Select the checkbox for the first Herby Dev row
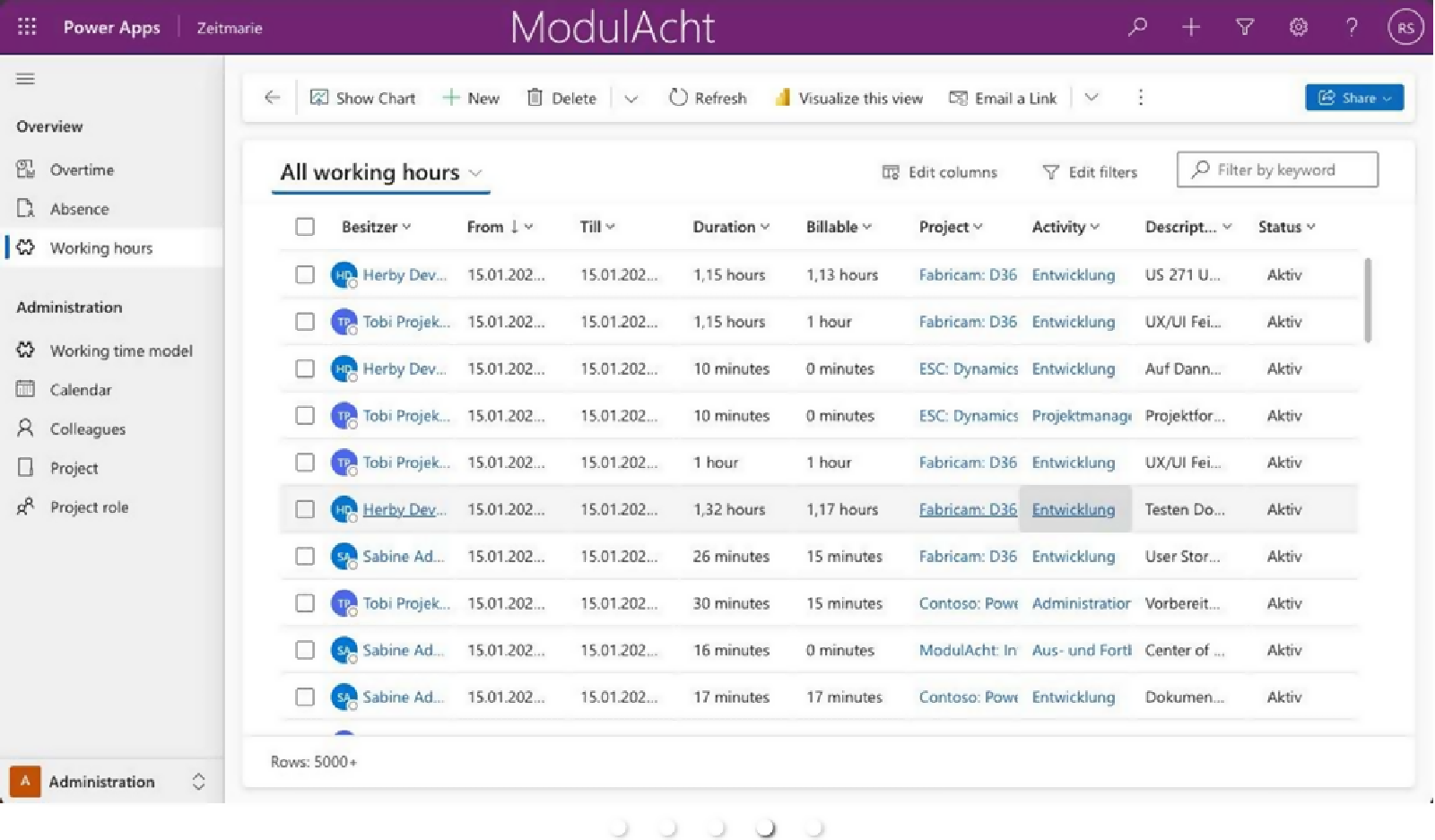Viewport: 1435px width, 840px height. pos(305,274)
